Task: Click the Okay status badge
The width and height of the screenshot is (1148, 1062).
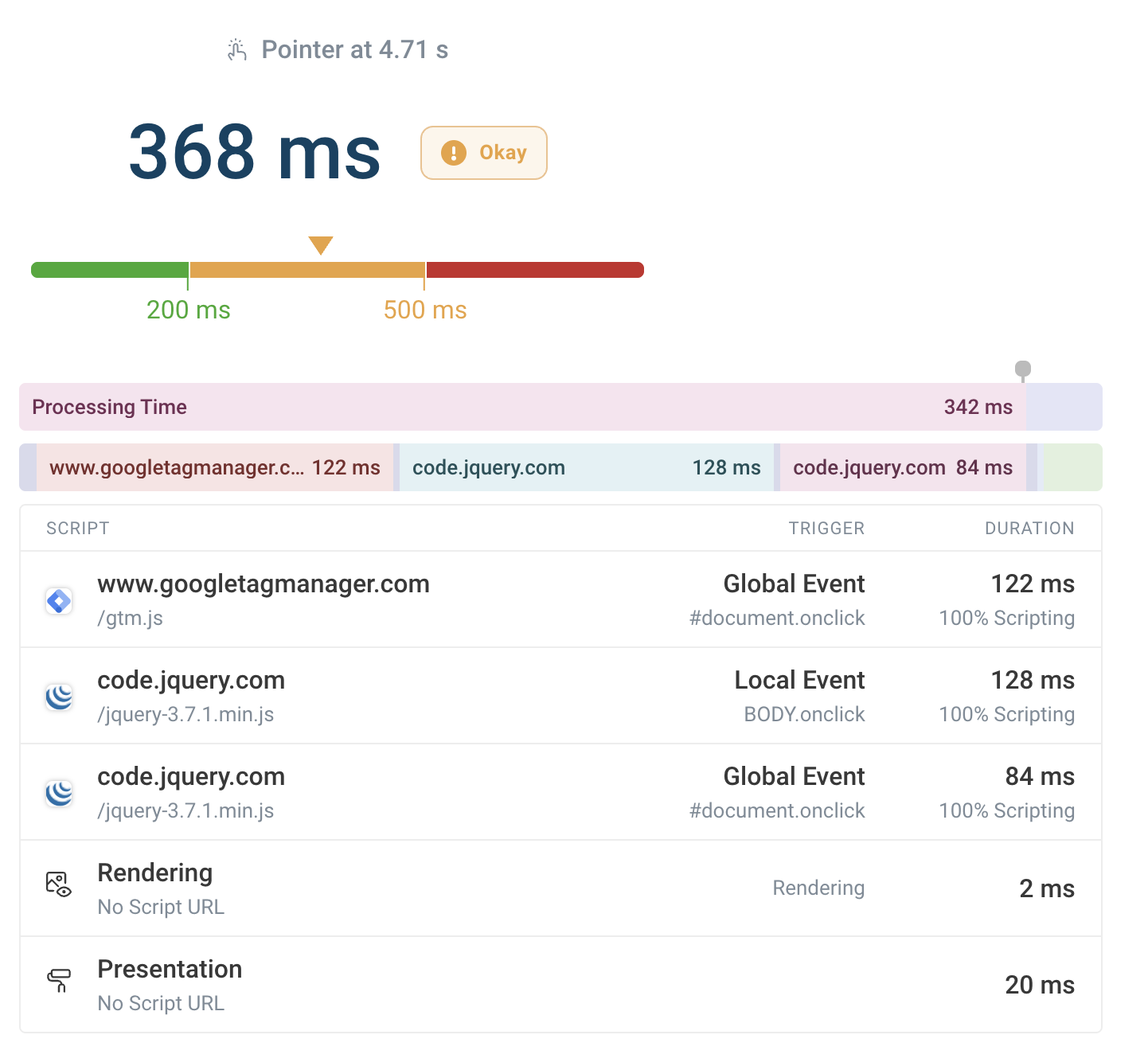Action: pos(484,153)
